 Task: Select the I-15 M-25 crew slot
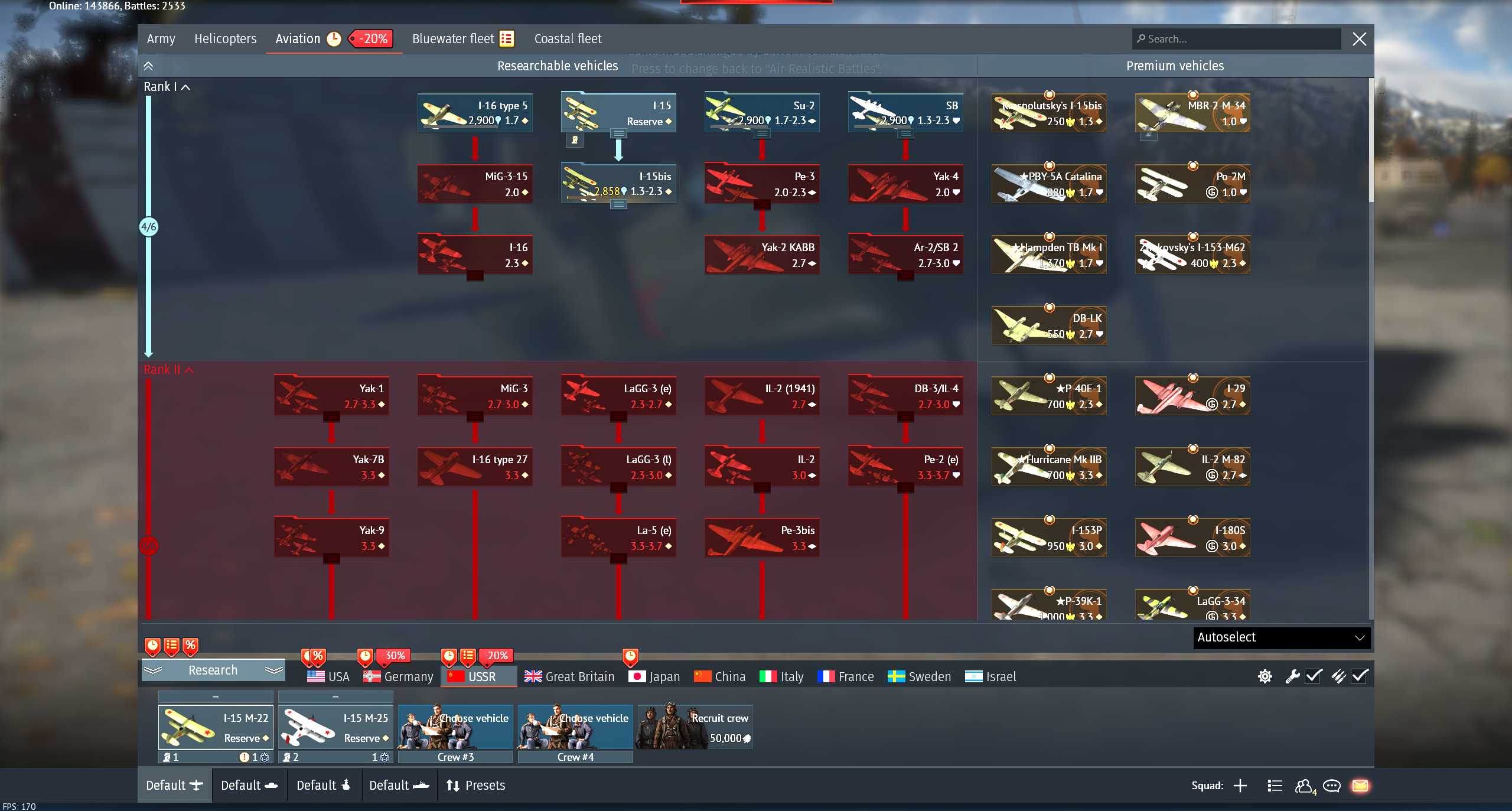pos(335,728)
